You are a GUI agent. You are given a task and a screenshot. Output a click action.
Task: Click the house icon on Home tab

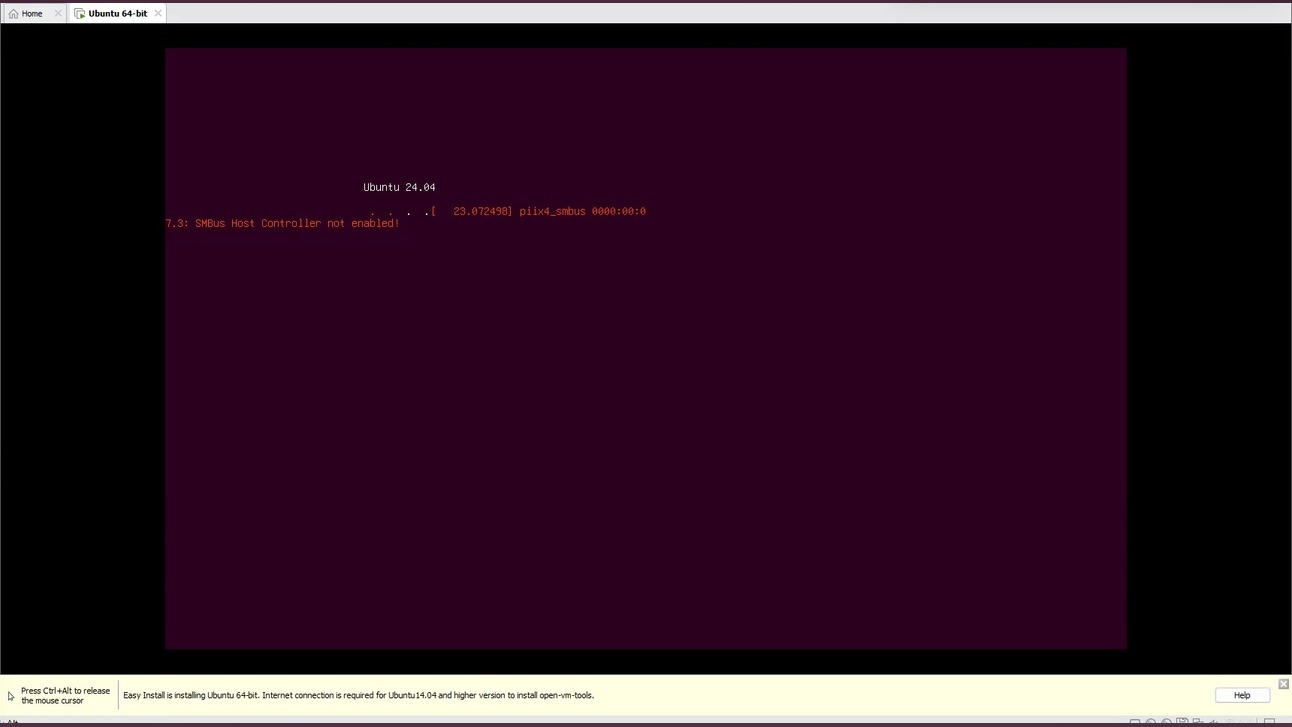click(14, 14)
